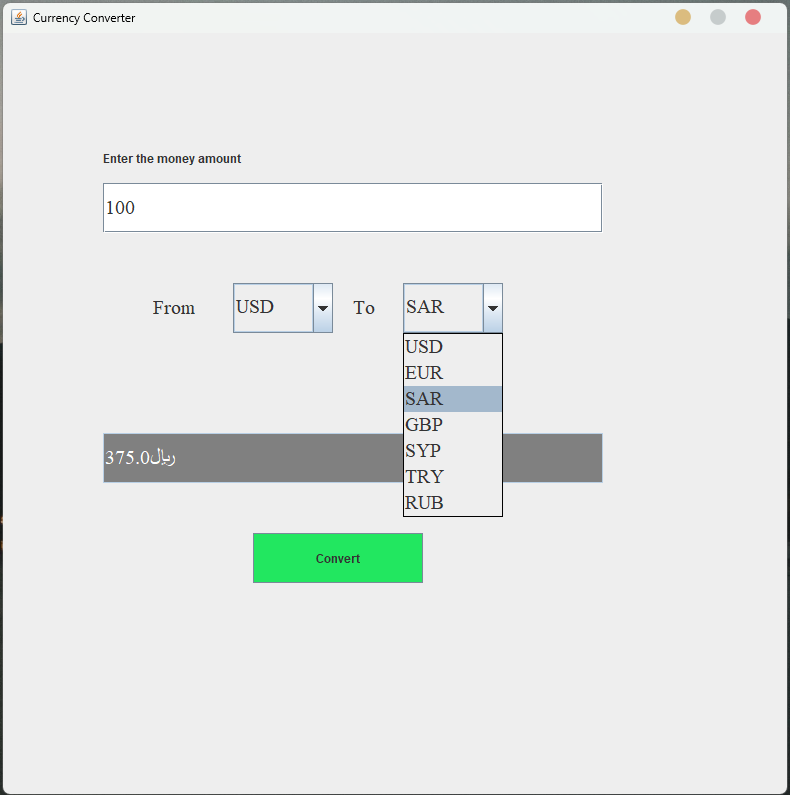Select GBP from the dropdown list
This screenshot has height=799, width=790.
point(452,425)
